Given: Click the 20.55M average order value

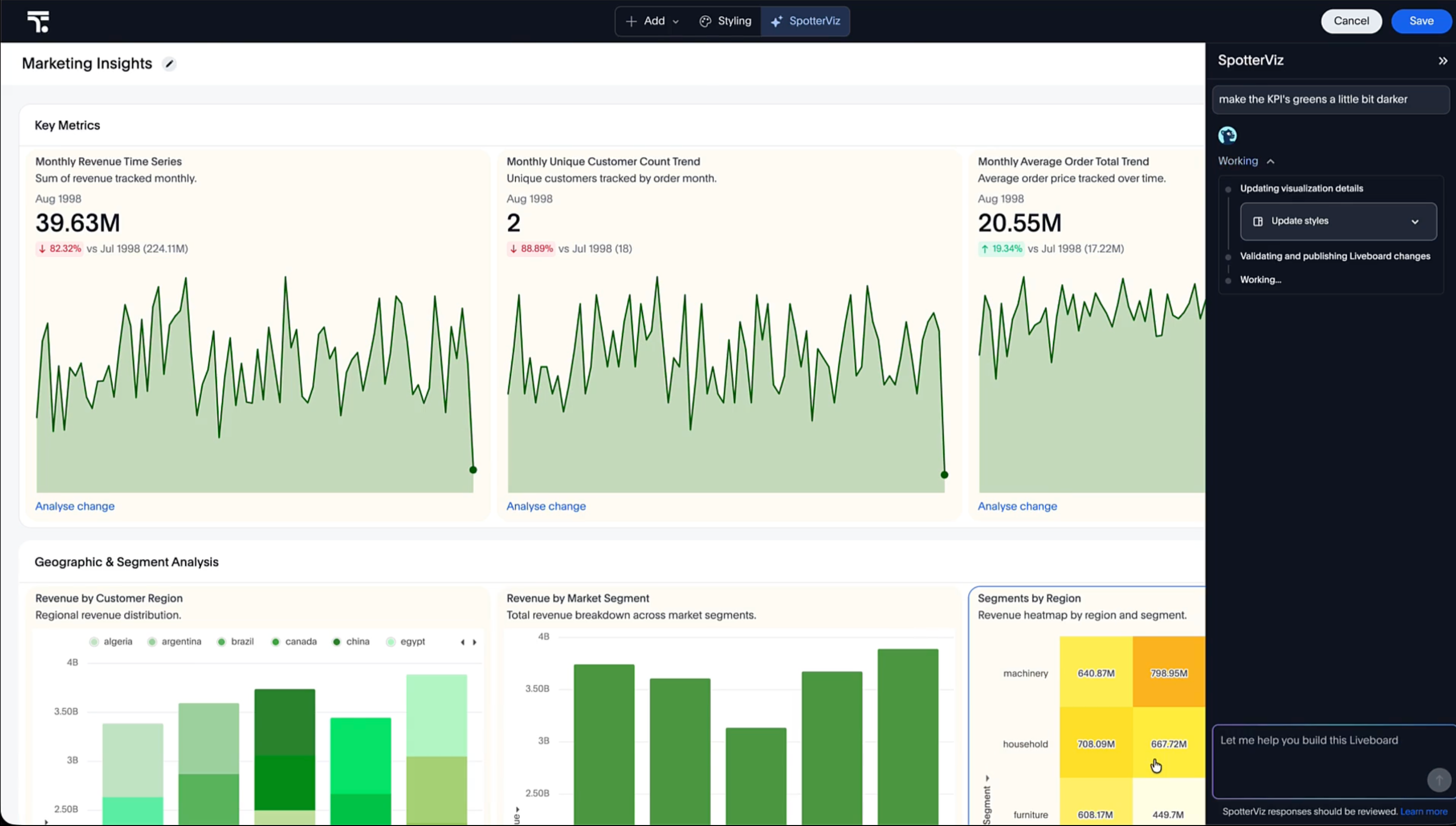Looking at the screenshot, I should pyautogui.click(x=1019, y=222).
